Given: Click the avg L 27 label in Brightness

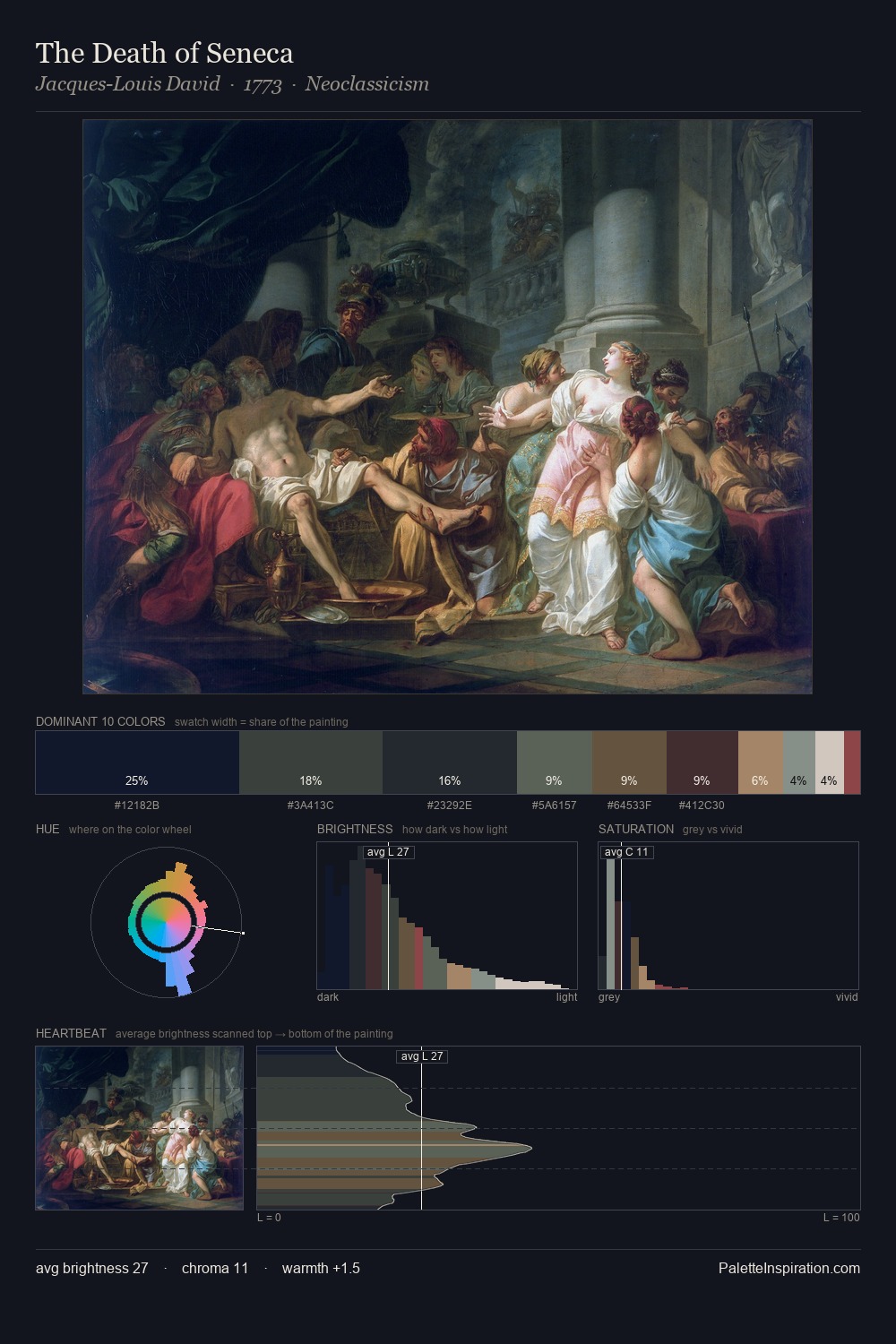Looking at the screenshot, I should click(x=388, y=852).
